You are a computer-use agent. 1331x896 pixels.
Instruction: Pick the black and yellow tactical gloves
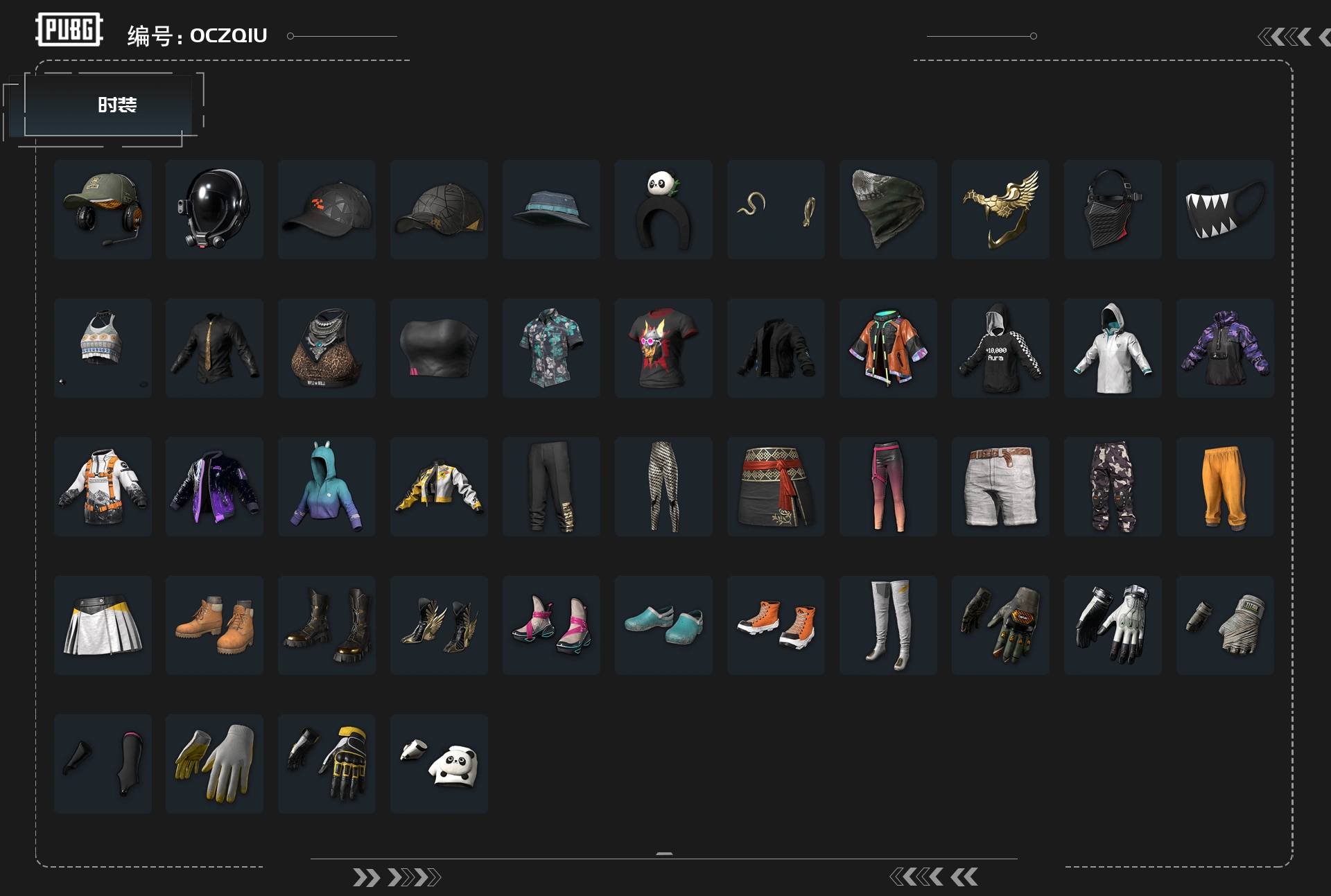point(327,764)
